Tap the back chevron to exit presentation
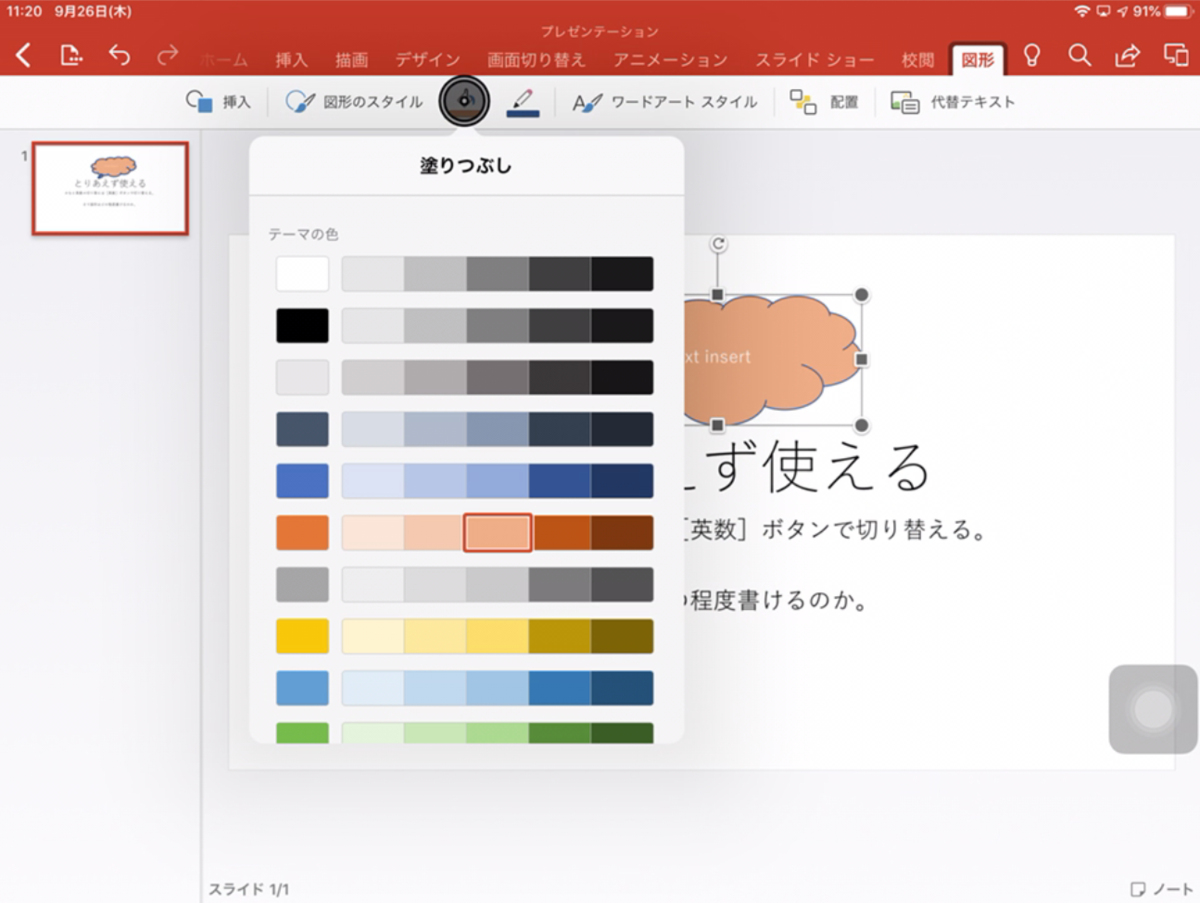The image size is (1200, 903). coord(22,57)
